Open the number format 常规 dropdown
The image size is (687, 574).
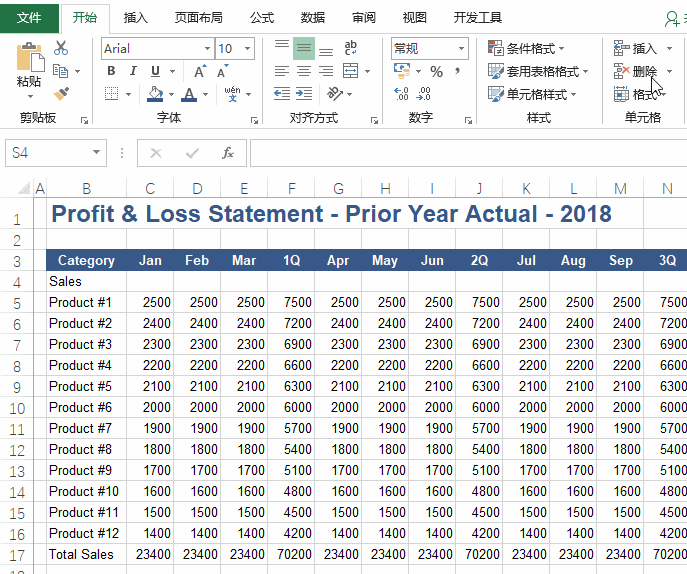461,48
